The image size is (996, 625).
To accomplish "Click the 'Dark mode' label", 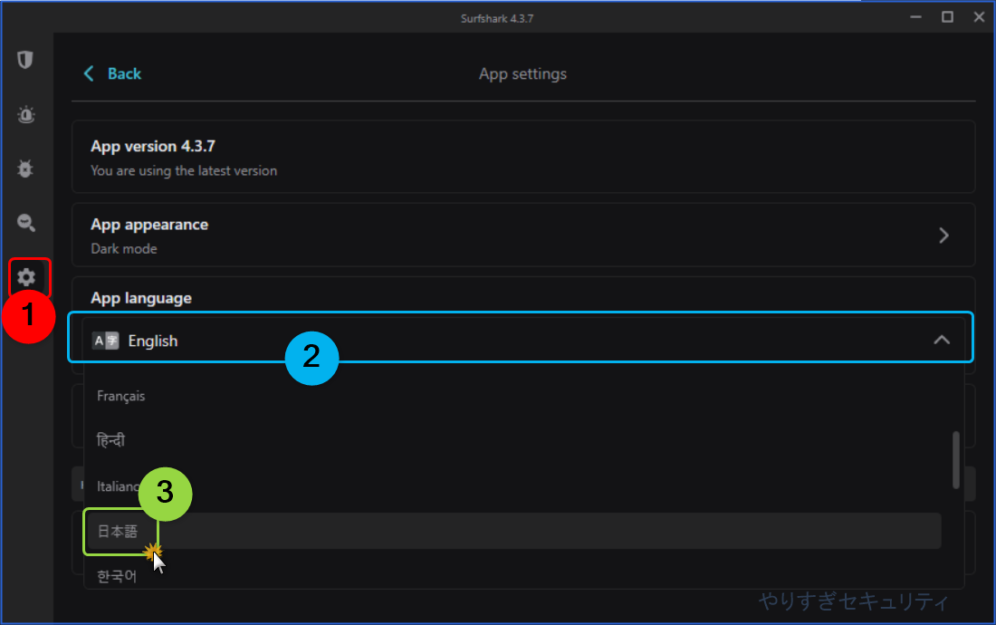I will tap(124, 249).
